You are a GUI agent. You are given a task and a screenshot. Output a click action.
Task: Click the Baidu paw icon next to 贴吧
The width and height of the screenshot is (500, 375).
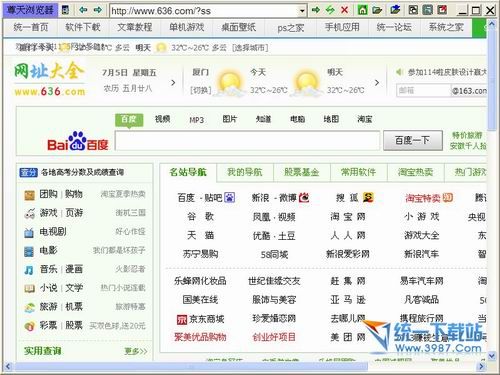point(229,198)
